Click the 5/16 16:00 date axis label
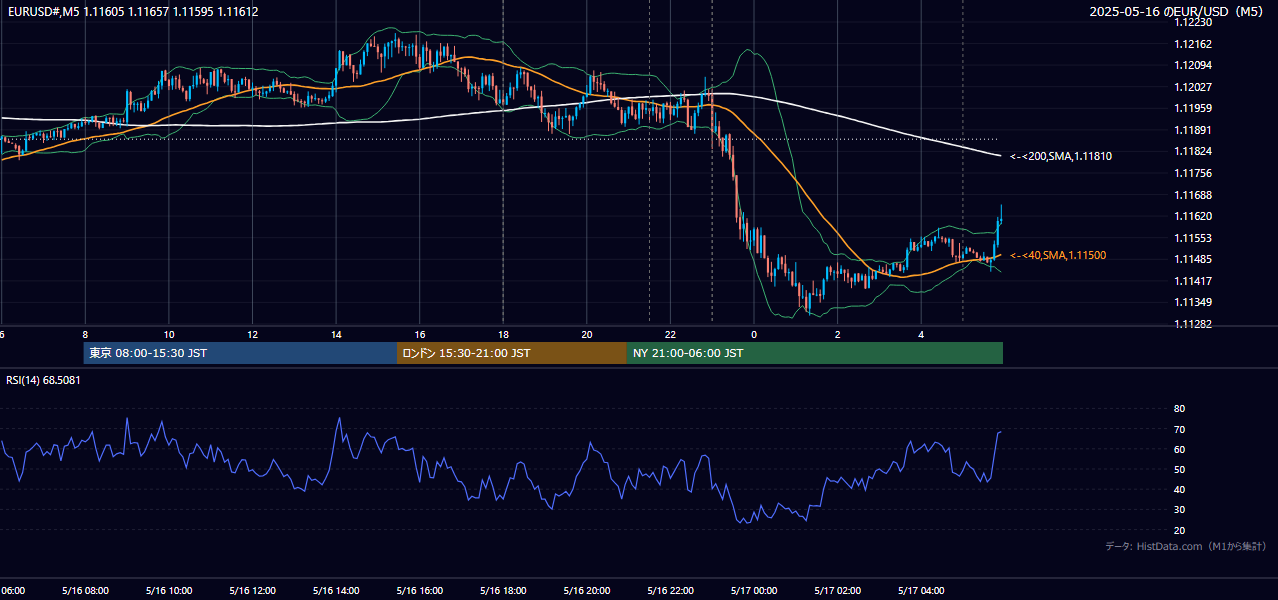 pos(419,590)
